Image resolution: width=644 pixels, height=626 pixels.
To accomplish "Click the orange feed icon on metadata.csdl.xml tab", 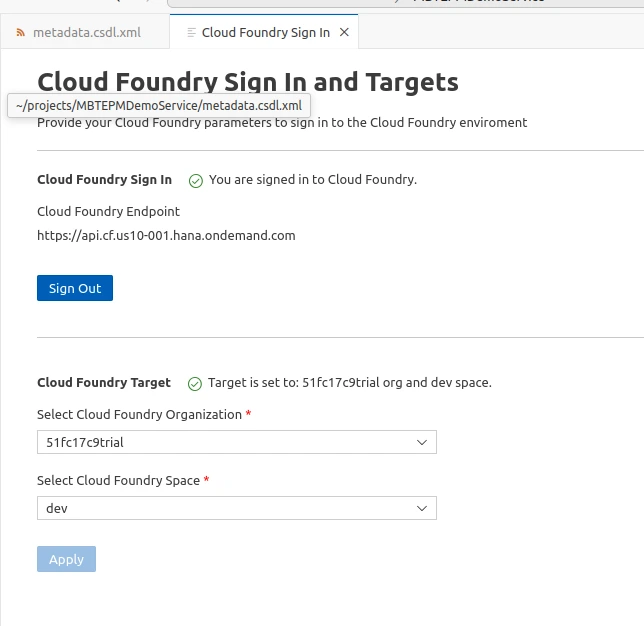I will click(x=21, y=32).
